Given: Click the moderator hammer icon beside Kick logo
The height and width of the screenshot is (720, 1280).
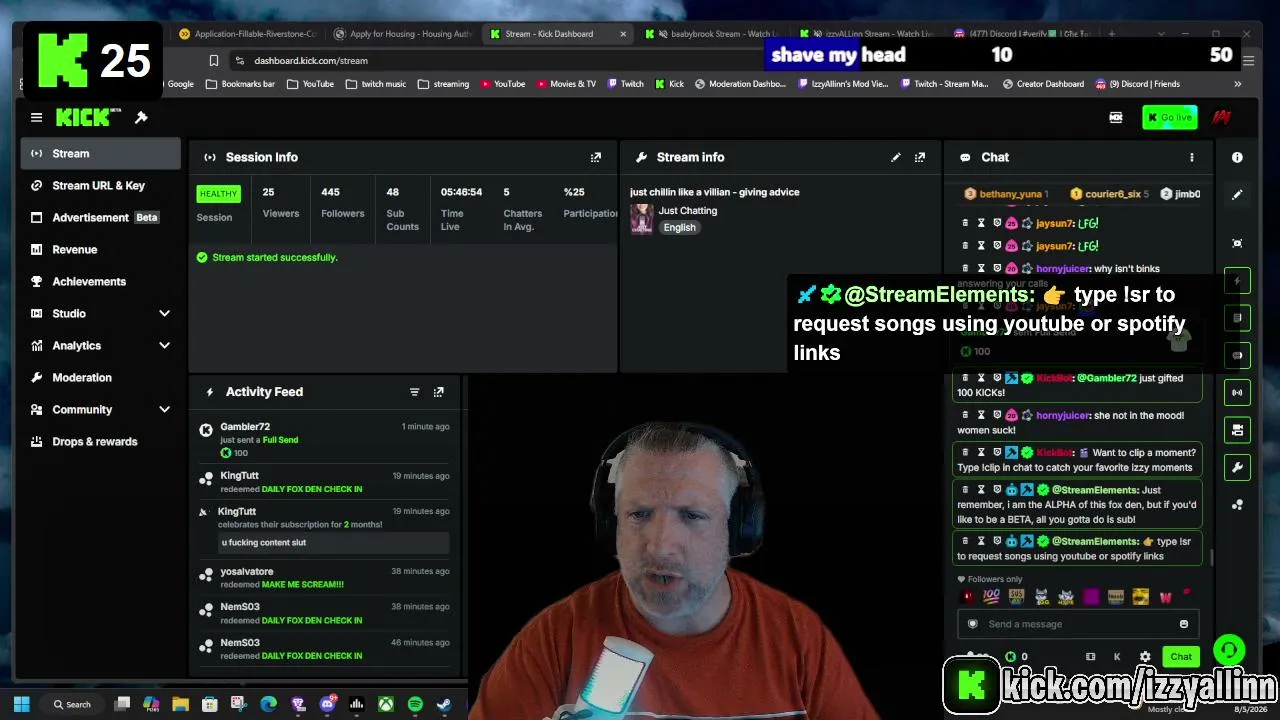Looking at the screenshot, I should pos(141,118).
